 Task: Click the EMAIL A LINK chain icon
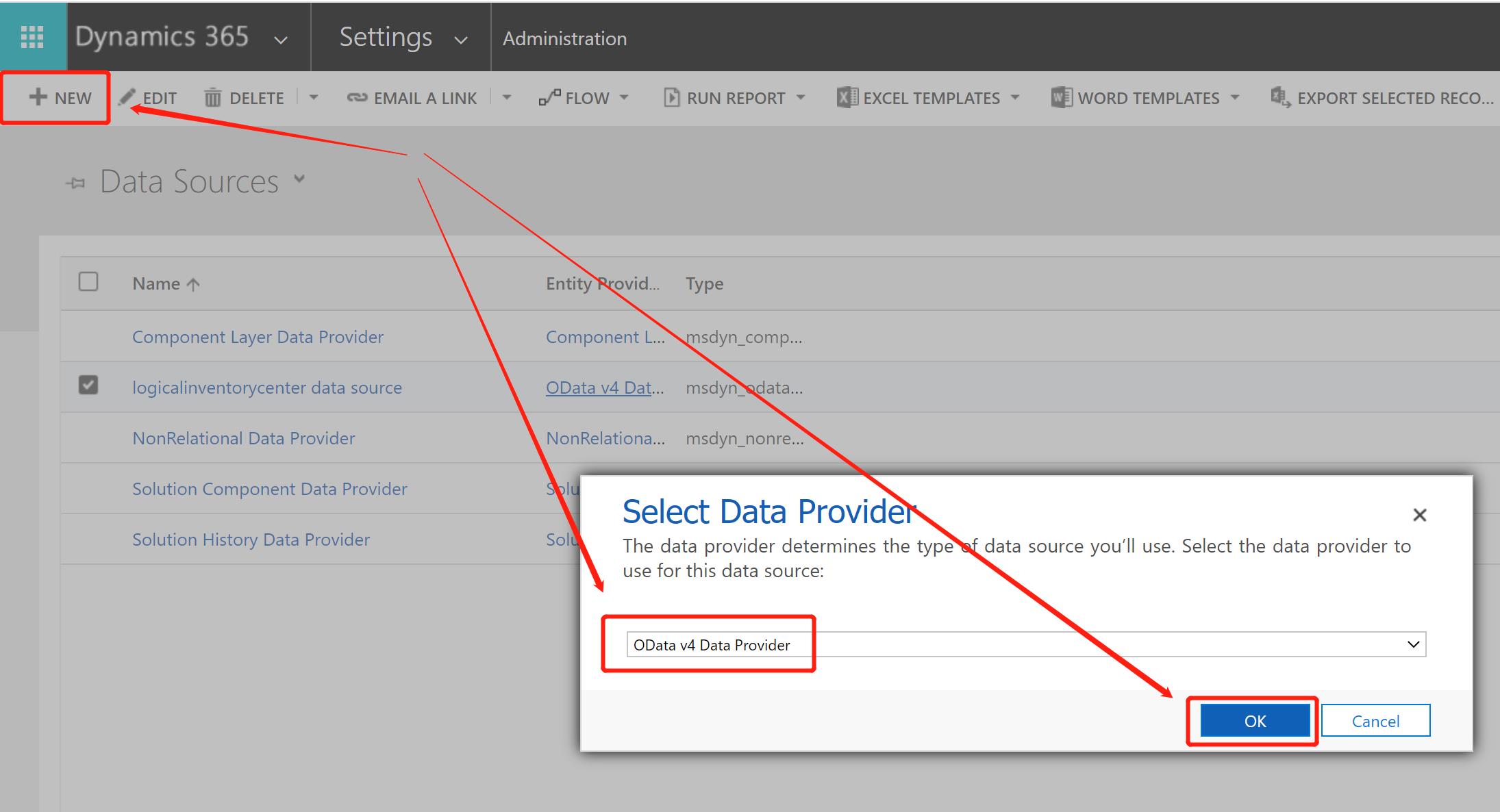pos(358,98)
